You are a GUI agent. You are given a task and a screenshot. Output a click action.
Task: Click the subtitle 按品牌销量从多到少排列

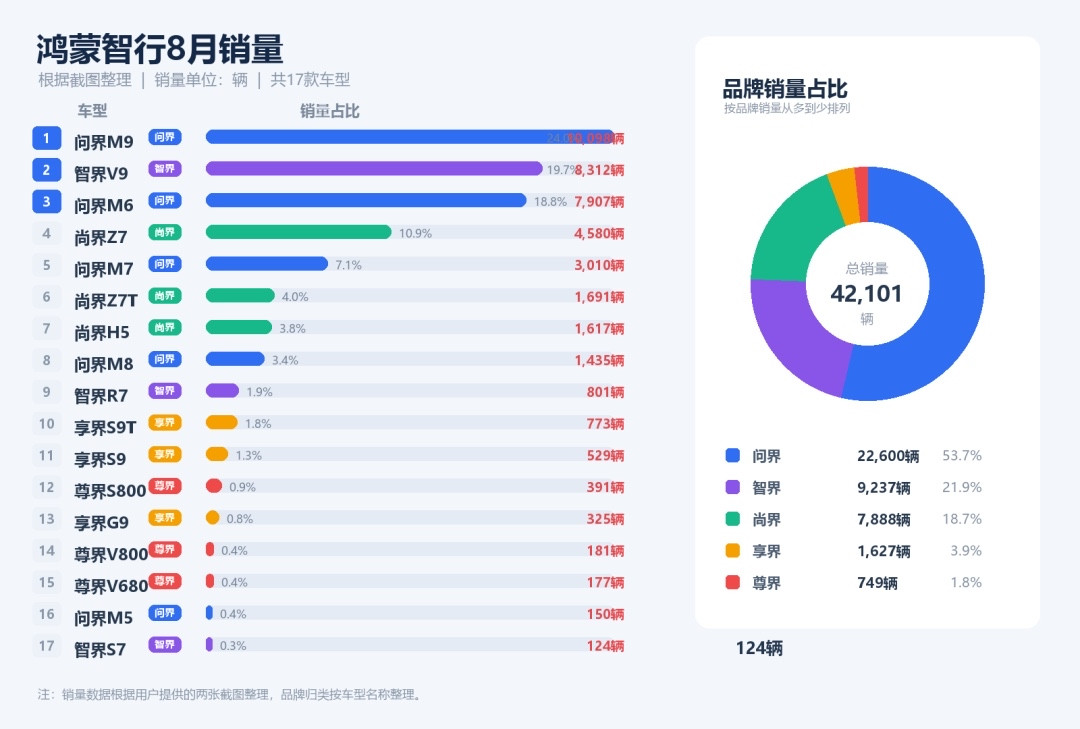pyautogui.click(x=787, y=108)
